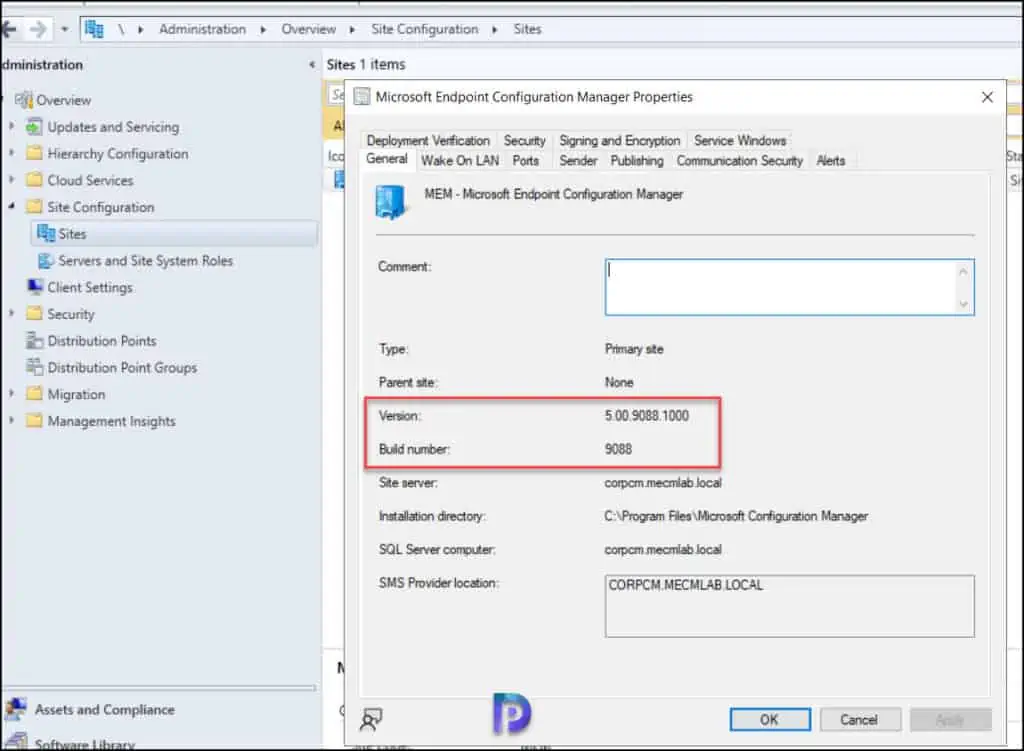The height and width of the screenshot is (751, 1024).
Task: Expand the Security tree node
Action: (12, 313)
